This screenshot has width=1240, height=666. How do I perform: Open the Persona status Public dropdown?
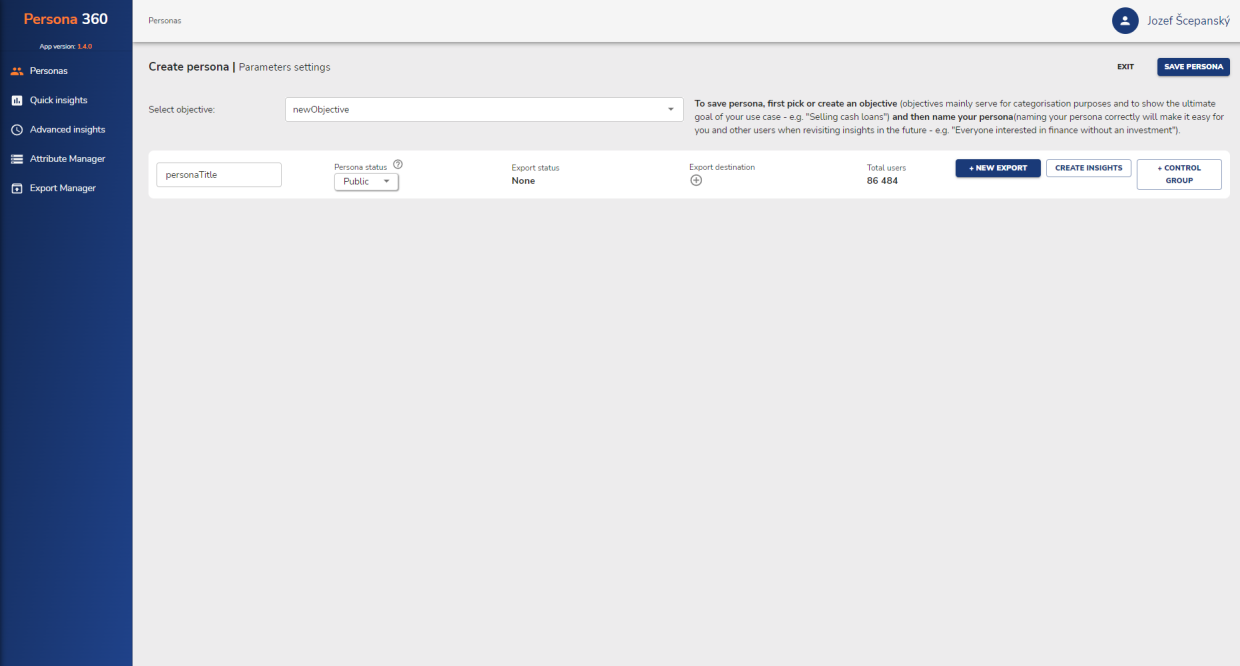366,182
